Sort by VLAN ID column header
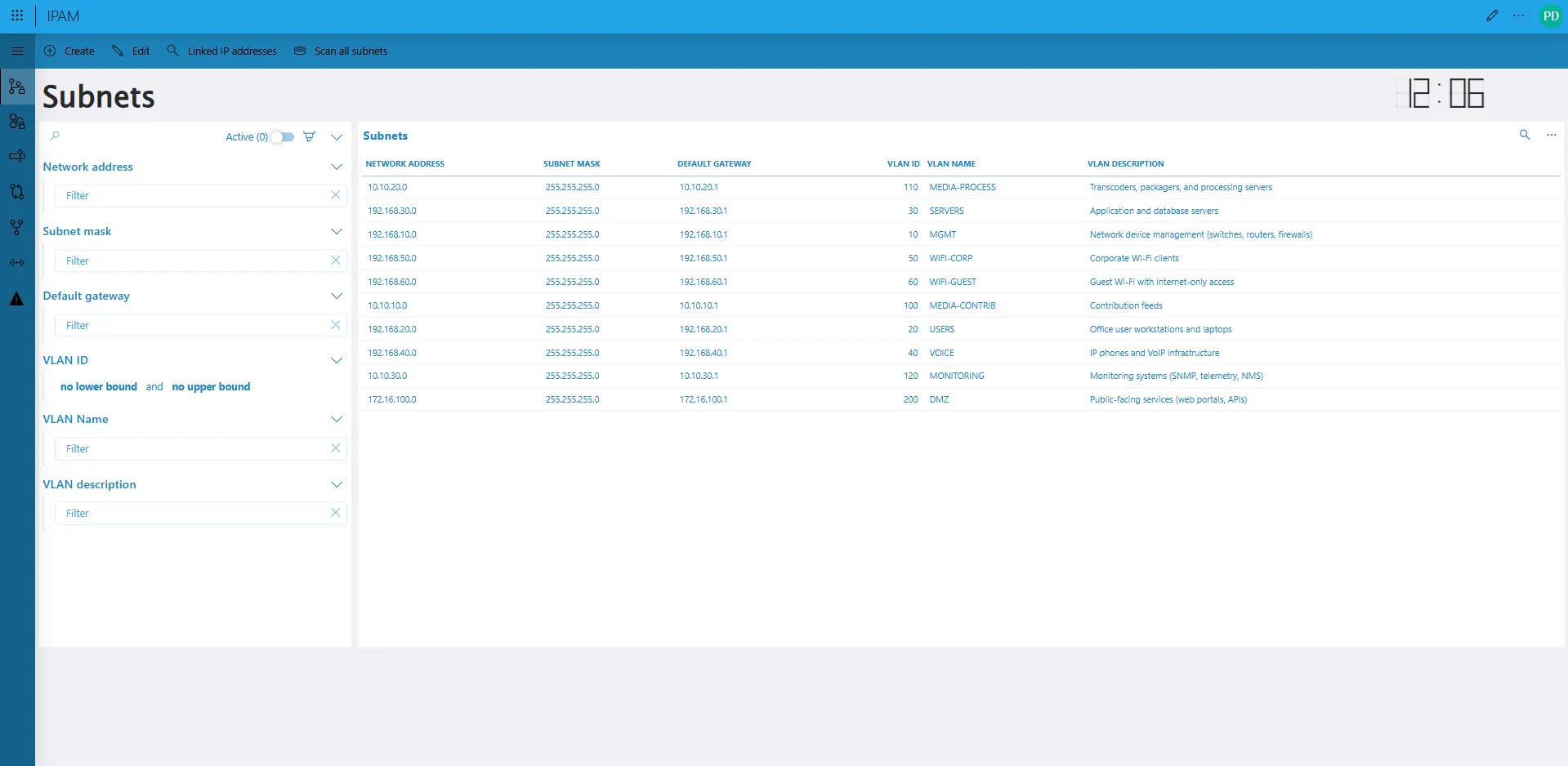Image resolution: width=1568 pixels, height=766 pixels. pyautogui.click(x=904, y=164)
